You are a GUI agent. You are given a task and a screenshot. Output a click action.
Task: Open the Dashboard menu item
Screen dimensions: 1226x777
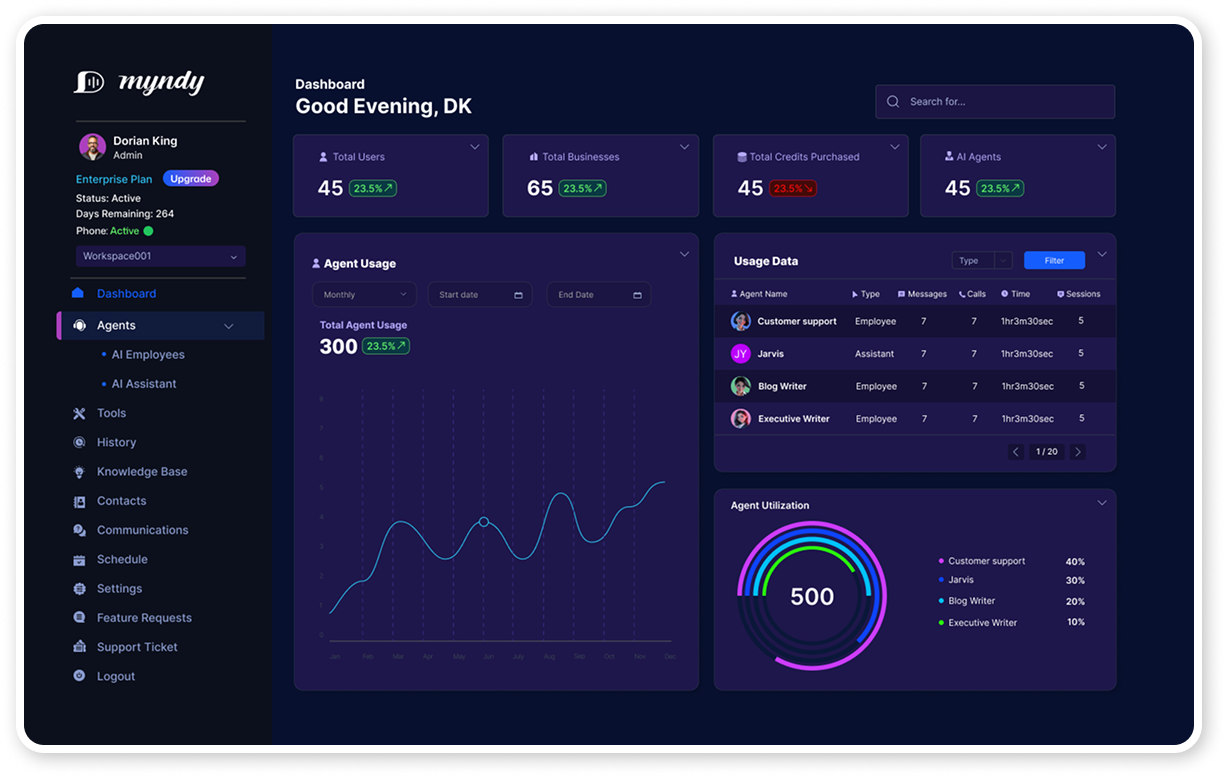coord(126,294)
